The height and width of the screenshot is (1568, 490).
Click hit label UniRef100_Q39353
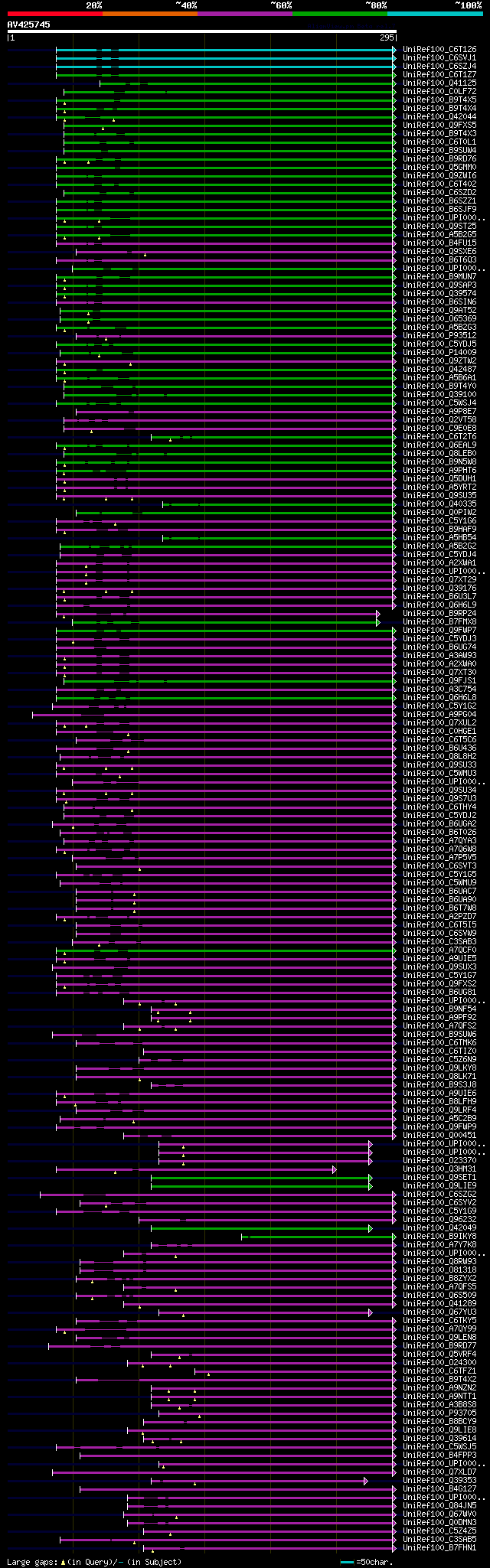[439, 1481]
